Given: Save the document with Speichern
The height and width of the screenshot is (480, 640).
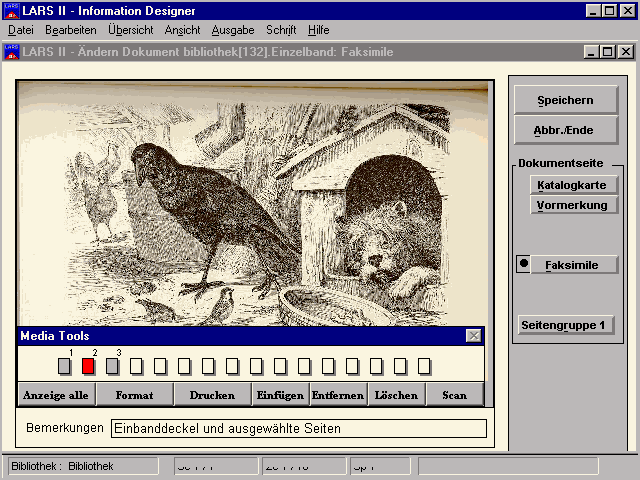Looking at the screenshot, I should point(566,100).
